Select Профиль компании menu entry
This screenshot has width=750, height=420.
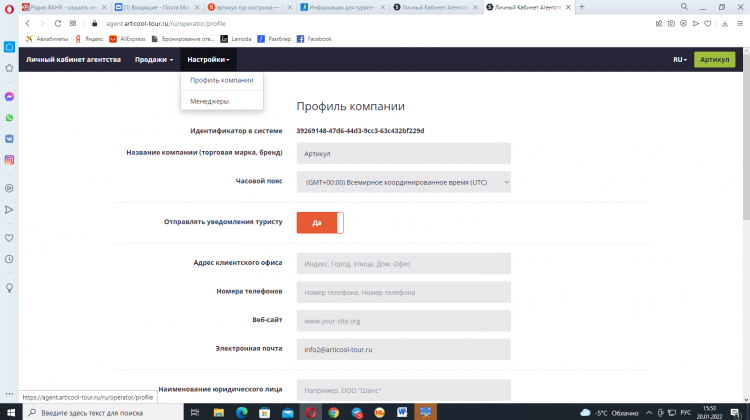point(222,80)
